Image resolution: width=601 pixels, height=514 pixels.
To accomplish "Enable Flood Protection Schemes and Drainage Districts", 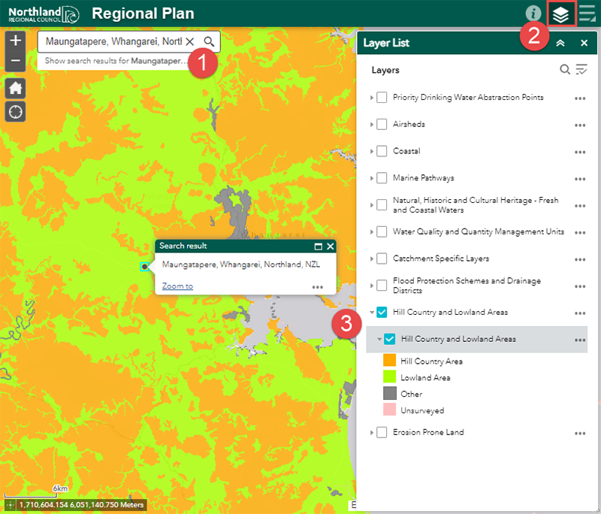I will [x=382, y=285].
